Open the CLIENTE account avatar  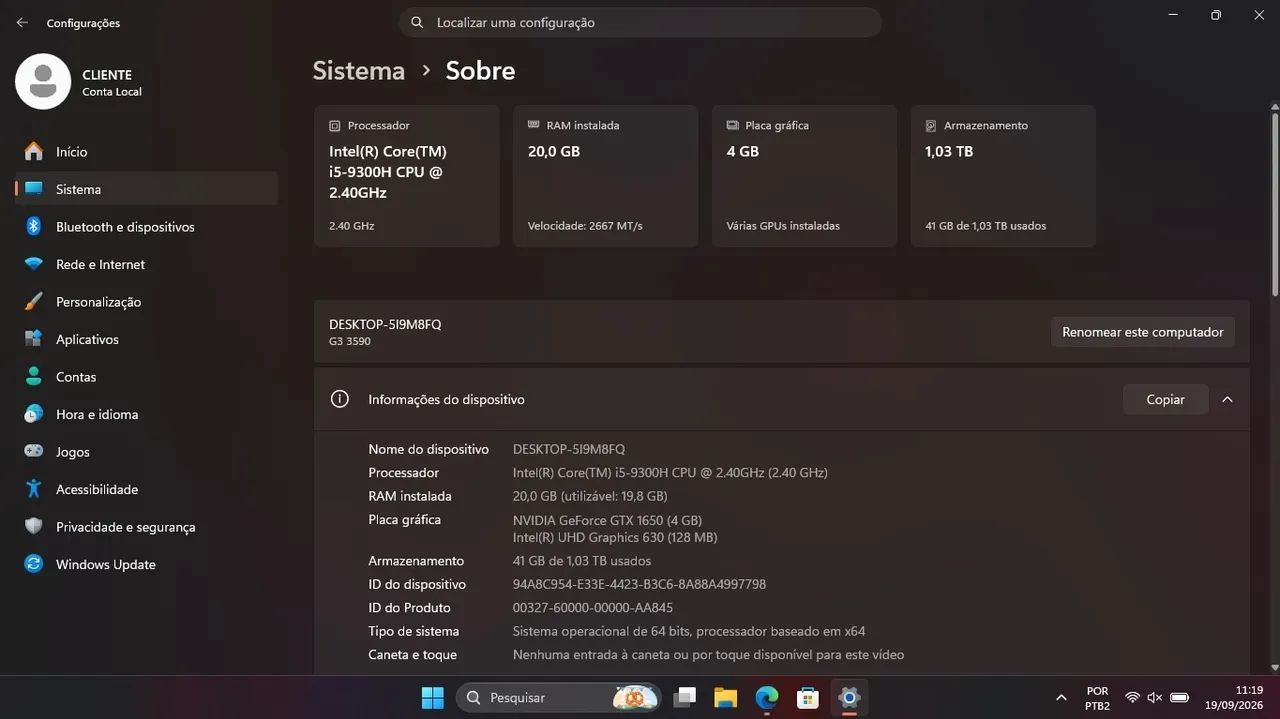click(43, 82)
